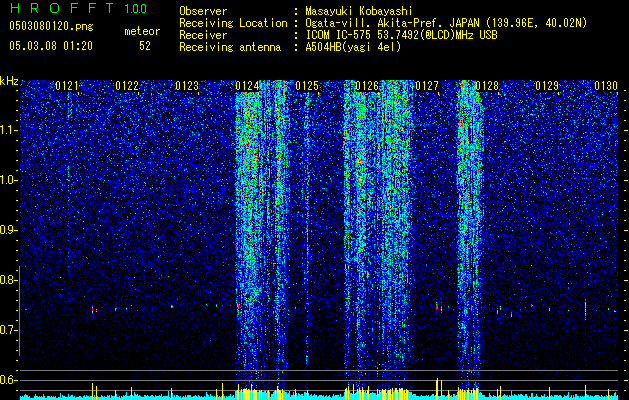Click the Observer field label

pos(203,11)
